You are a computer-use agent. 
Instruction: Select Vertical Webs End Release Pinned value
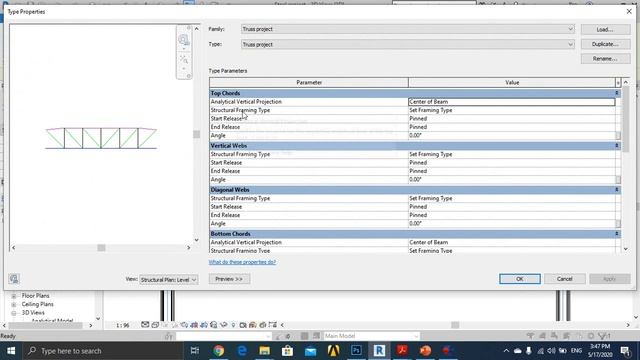click(512, 171)
